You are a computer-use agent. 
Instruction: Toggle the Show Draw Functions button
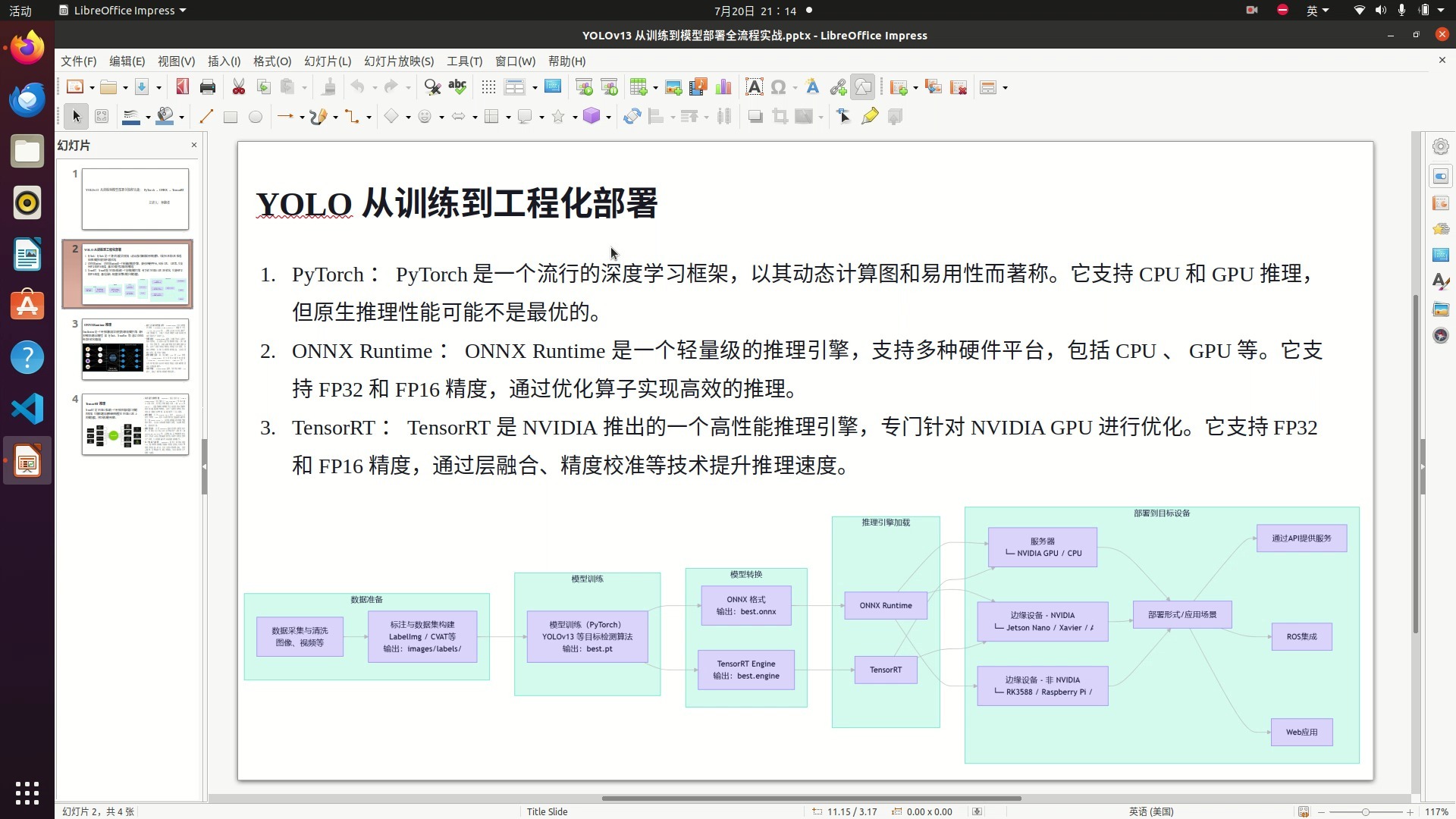(x=863, y=87)
